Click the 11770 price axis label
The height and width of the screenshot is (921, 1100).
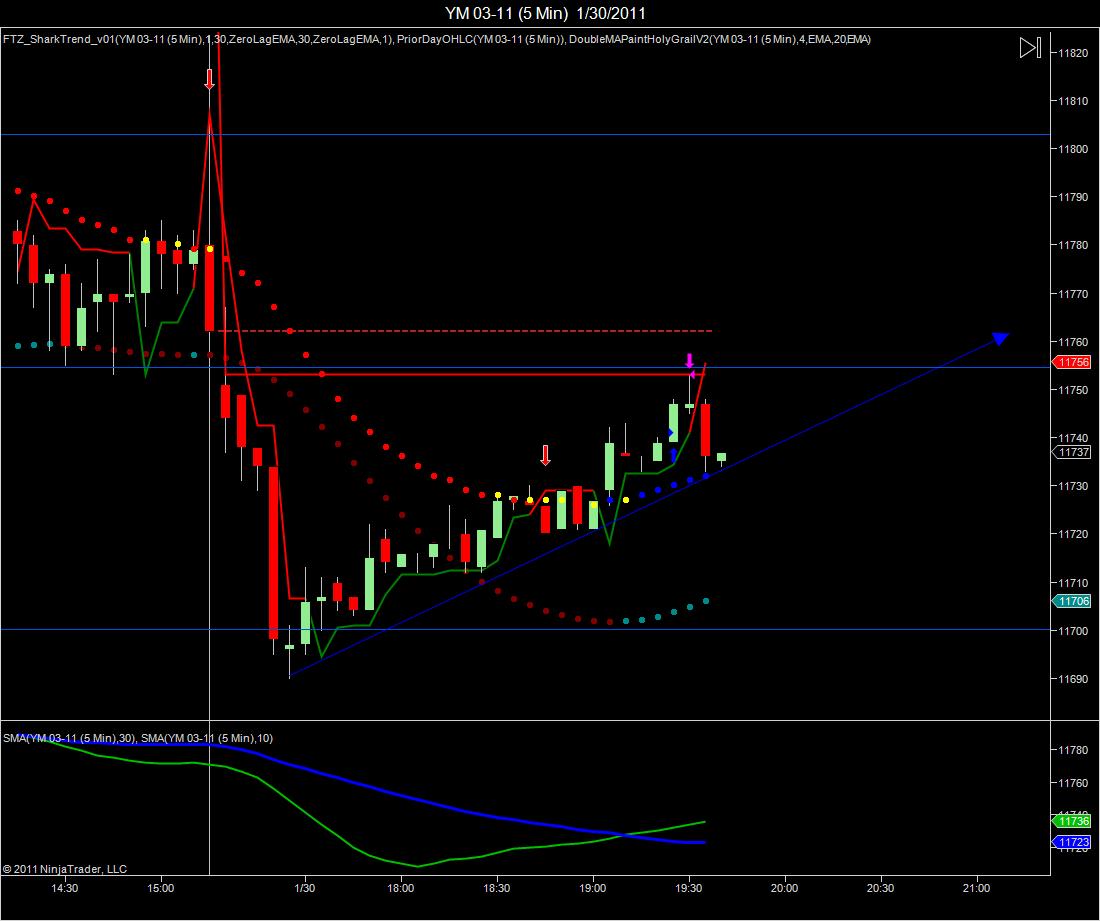pyautogui.click(x=1073, y=293)
